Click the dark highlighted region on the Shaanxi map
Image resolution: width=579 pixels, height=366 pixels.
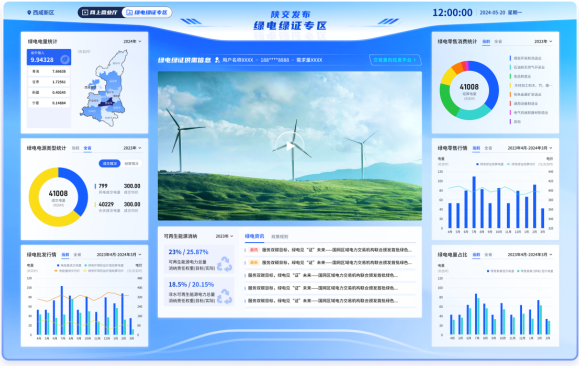[x=107, y=102]
